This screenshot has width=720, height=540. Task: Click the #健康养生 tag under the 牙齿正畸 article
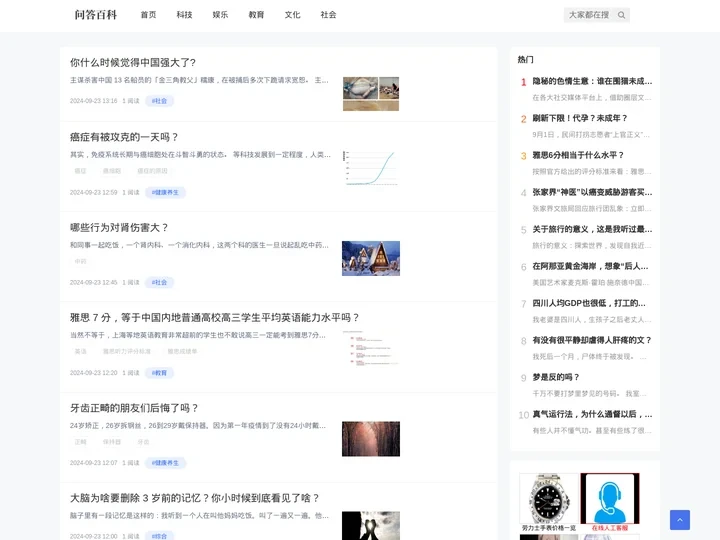coord(165,463)
